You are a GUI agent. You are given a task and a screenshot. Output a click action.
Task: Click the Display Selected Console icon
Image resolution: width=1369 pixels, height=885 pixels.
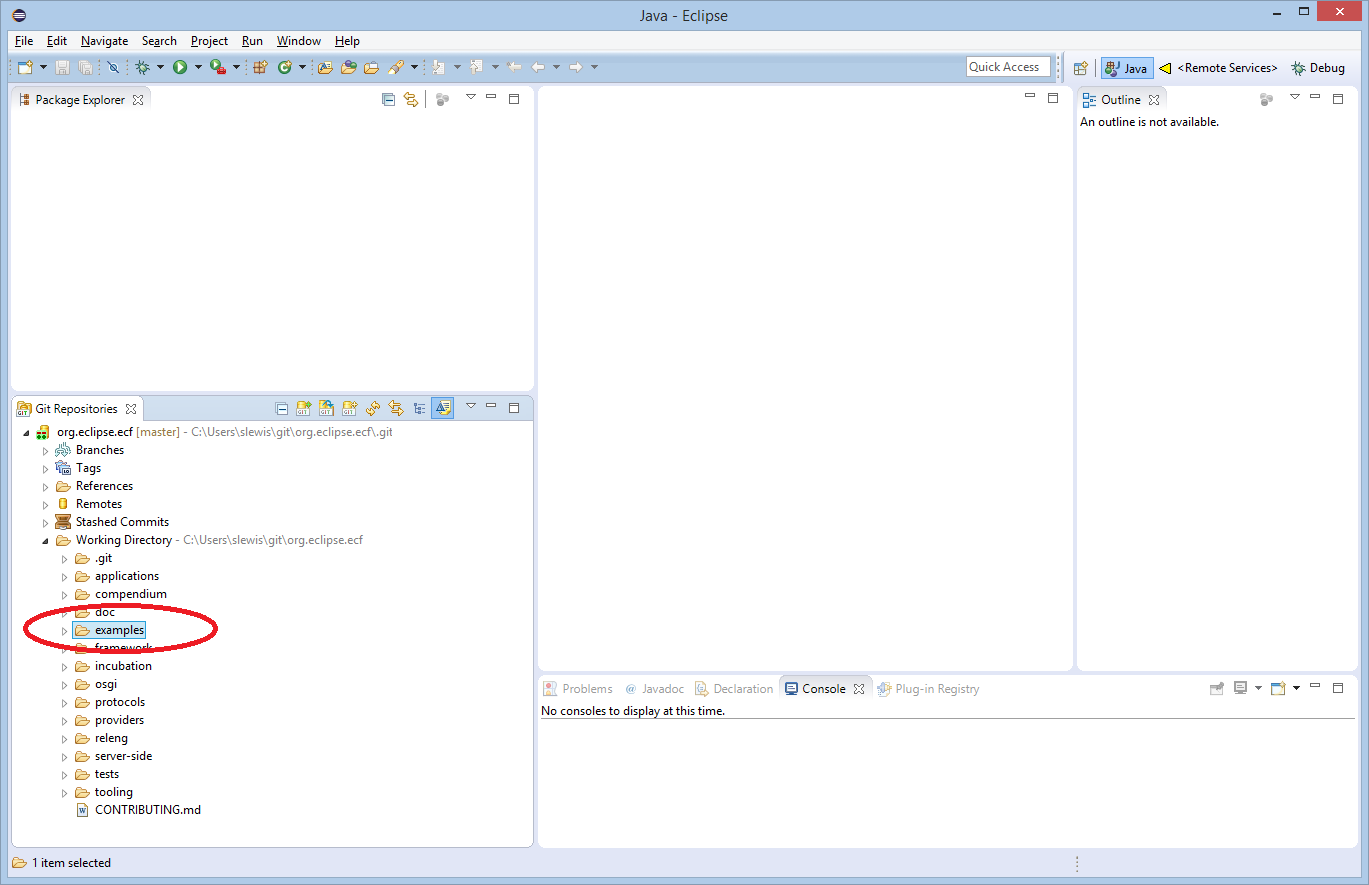(x=1241, y=688)
